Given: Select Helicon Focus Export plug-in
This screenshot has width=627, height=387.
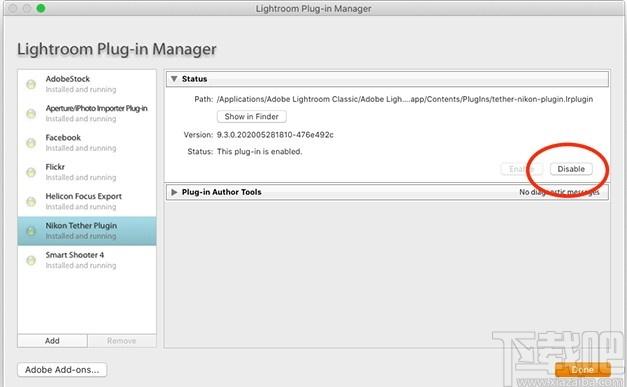Looking at the screenshot, I should coord(87,201).
